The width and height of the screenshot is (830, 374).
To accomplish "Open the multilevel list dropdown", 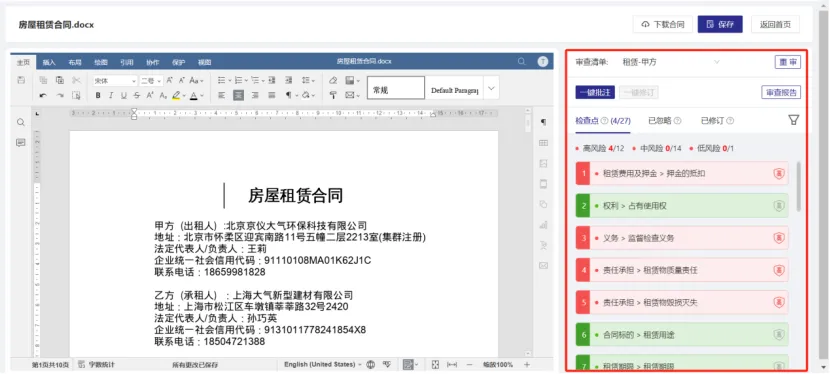I will [x=258, y=80].
